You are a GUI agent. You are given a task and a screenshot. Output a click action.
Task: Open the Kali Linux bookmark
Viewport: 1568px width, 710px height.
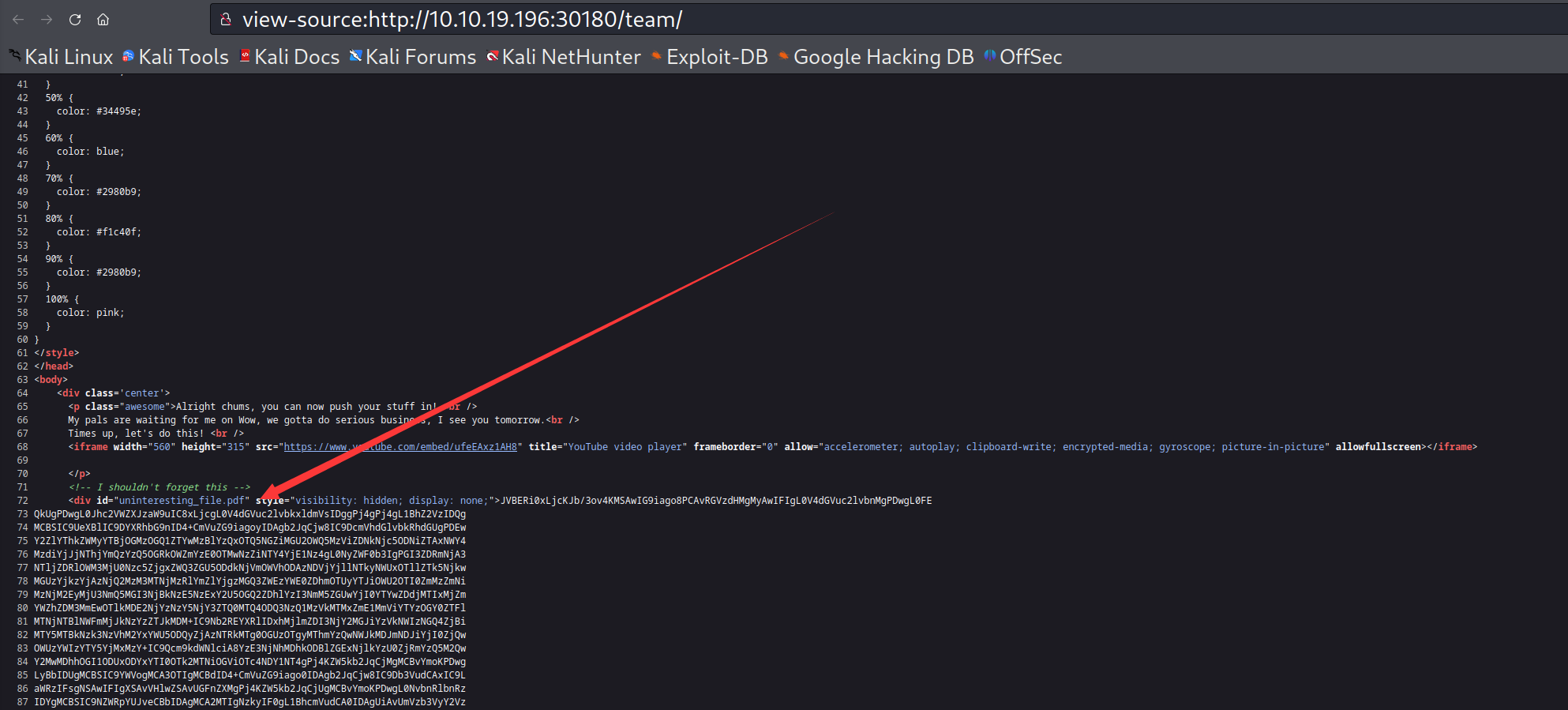click(62, 57)
